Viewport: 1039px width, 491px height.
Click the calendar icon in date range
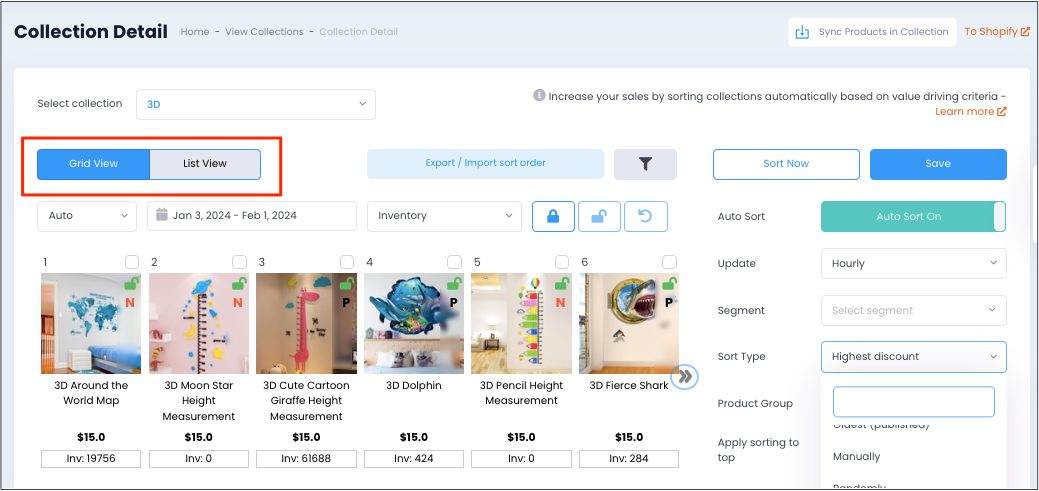(x=162, y=215)
